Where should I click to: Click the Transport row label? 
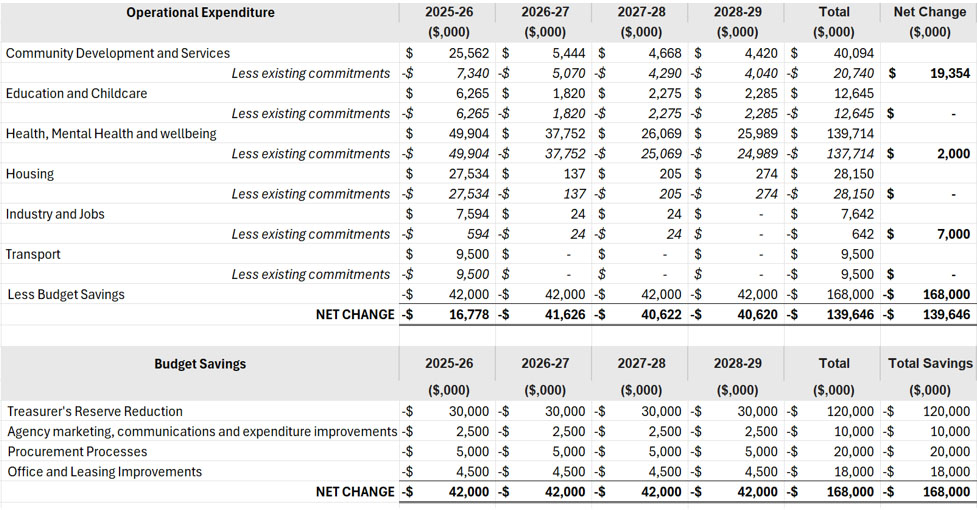click(33, 254)
